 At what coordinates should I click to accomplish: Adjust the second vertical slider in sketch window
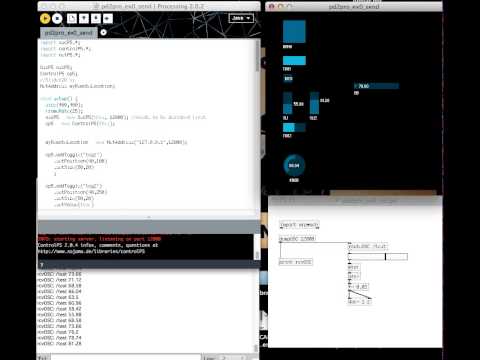314,103
